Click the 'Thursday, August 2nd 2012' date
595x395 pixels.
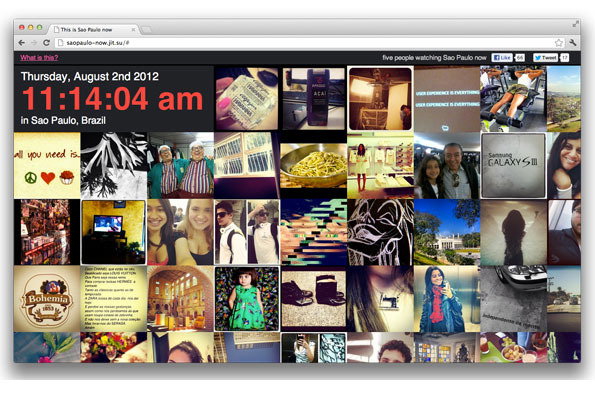pyautogui.click(x=90, y=76)
